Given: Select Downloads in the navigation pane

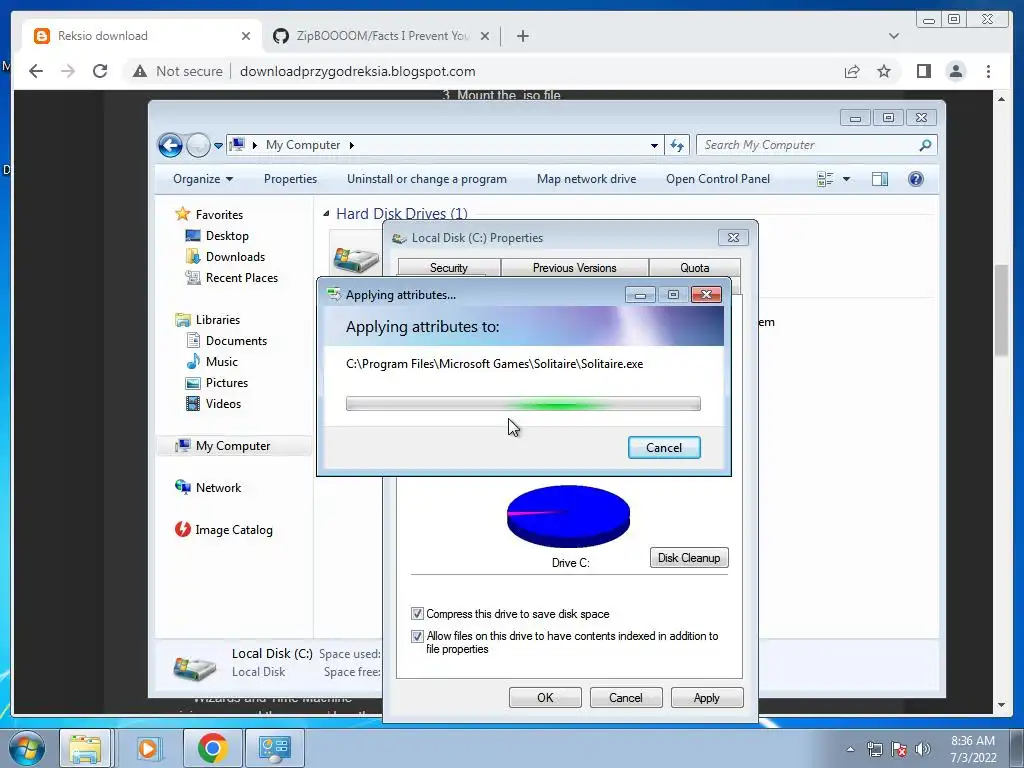Looking at the screenshot, I should 235,257.
